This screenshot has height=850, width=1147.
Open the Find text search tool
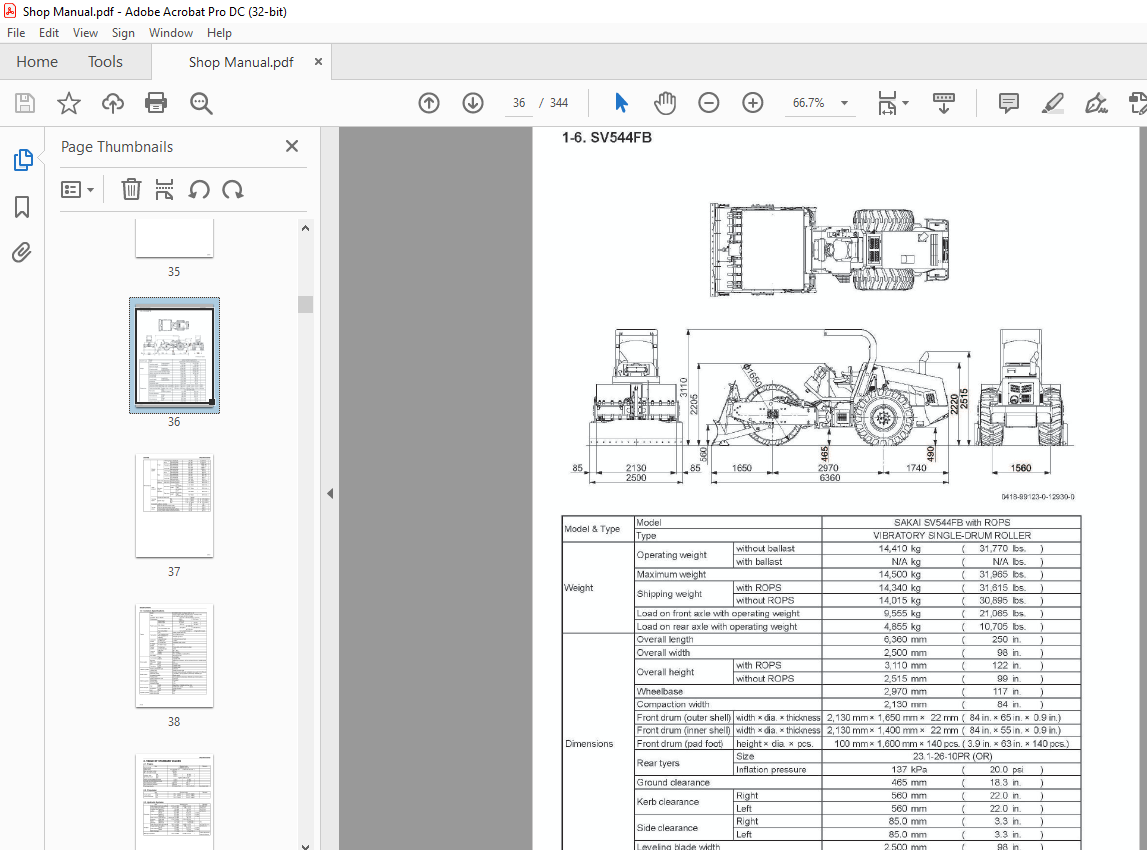coord(201,103)
